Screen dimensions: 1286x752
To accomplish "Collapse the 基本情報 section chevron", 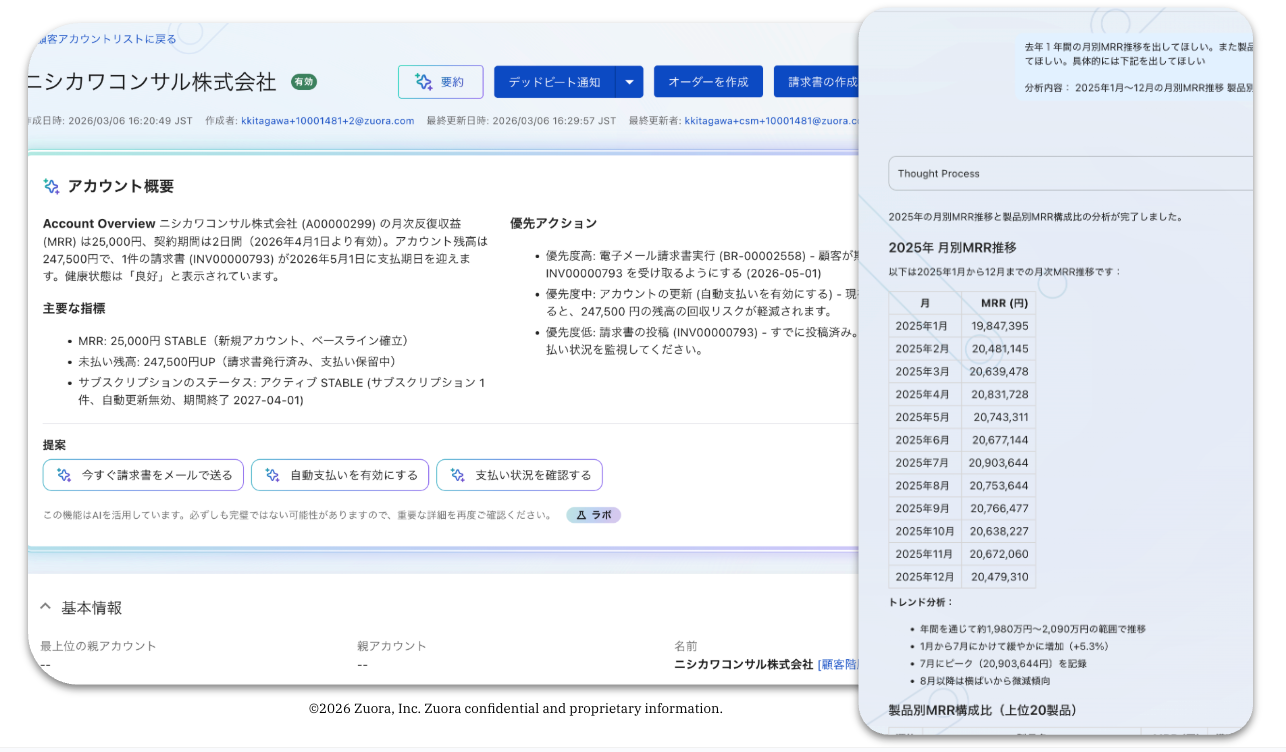I will 45,607.
